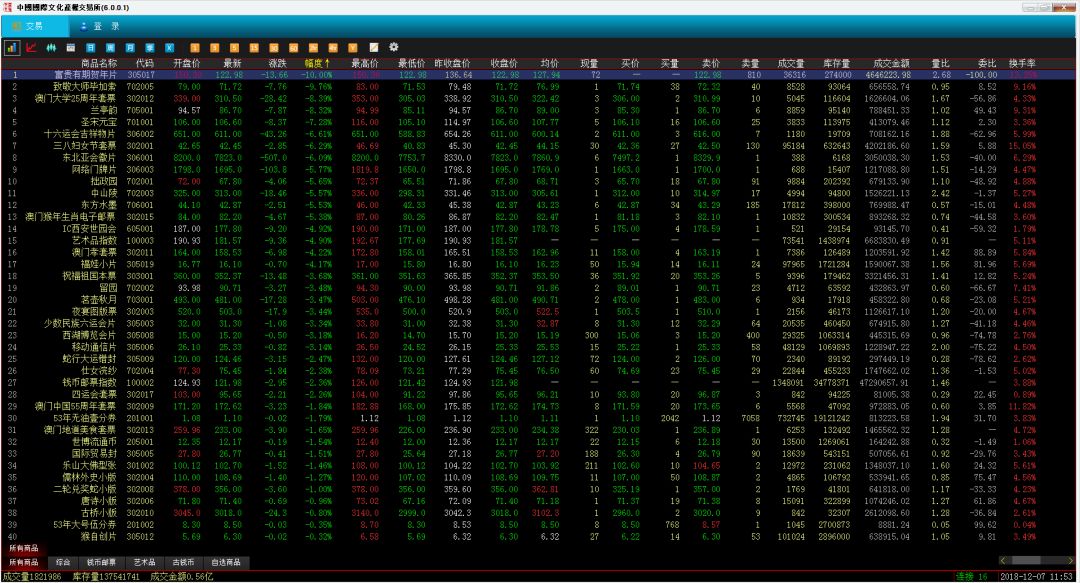Sort by the 最高价 column header
This screenshot has width=1080, height=583.
click(365, 63)
